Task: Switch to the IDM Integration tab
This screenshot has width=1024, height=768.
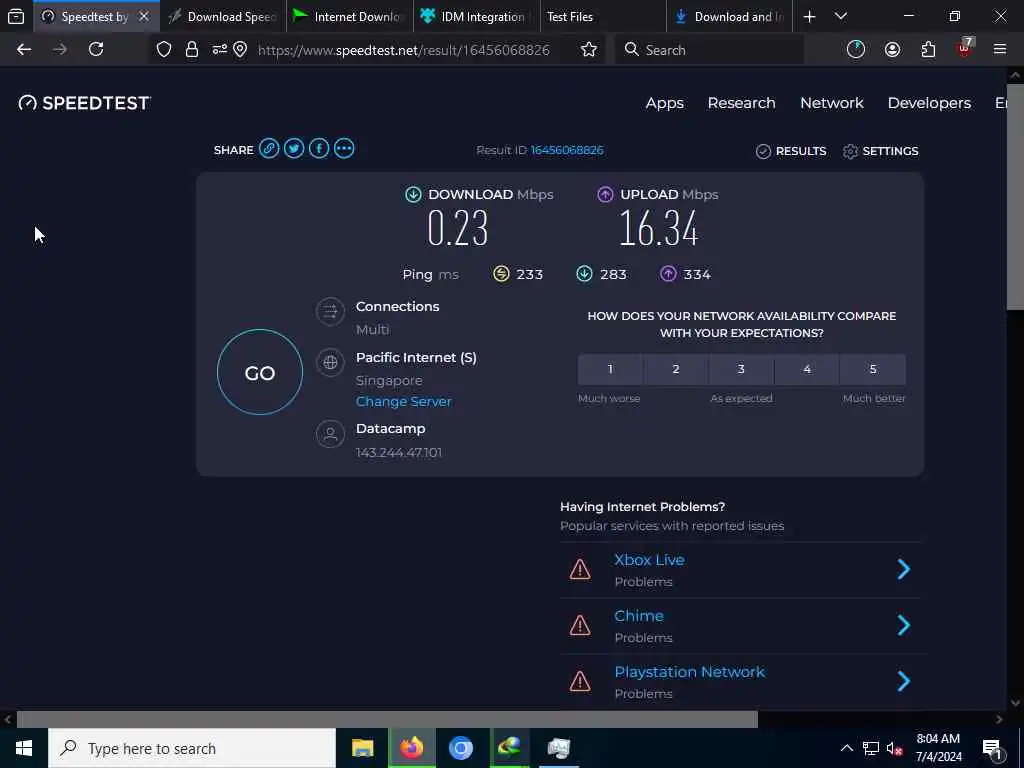Action: click(477, 17)
